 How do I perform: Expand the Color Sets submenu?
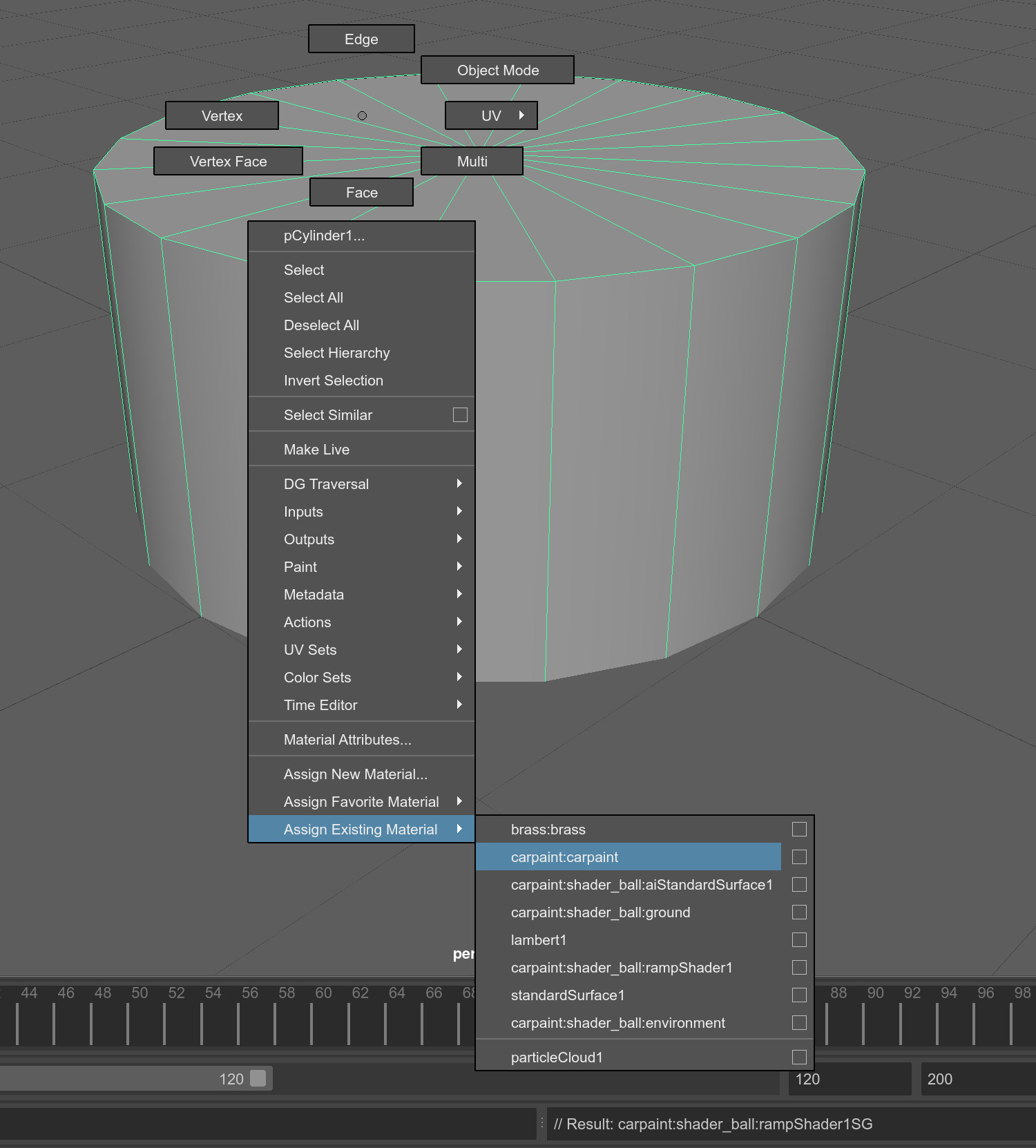point(361,677)
